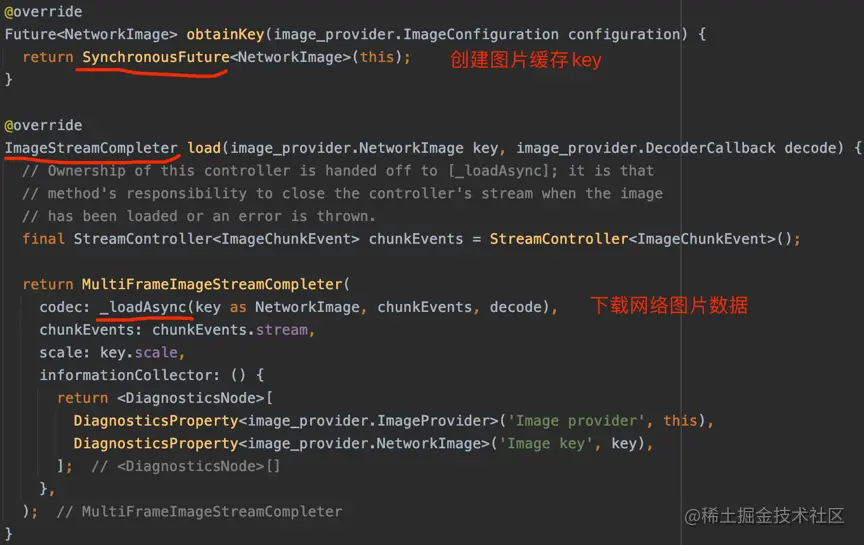The width and height of the screenshot is (864, 545).
Task: Click DiagnosticsProperty<image_provider.NetworkImage> expression
Action: tap(281, 444)
